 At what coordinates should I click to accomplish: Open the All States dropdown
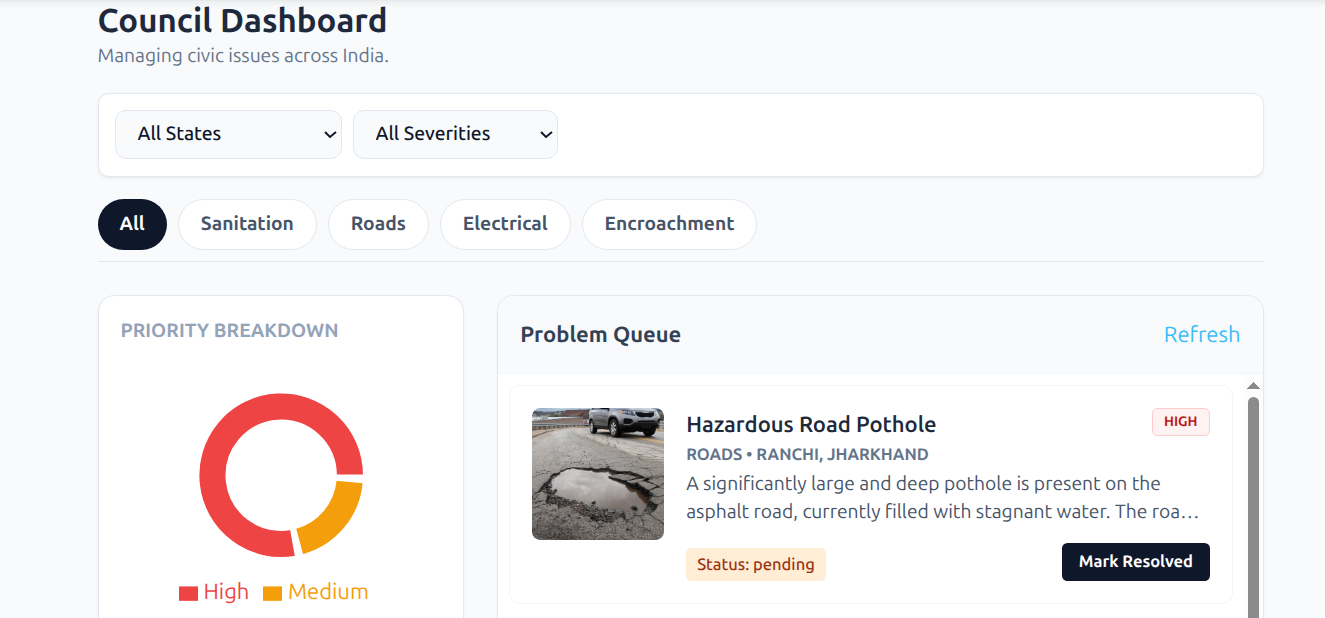coord(228,134)
